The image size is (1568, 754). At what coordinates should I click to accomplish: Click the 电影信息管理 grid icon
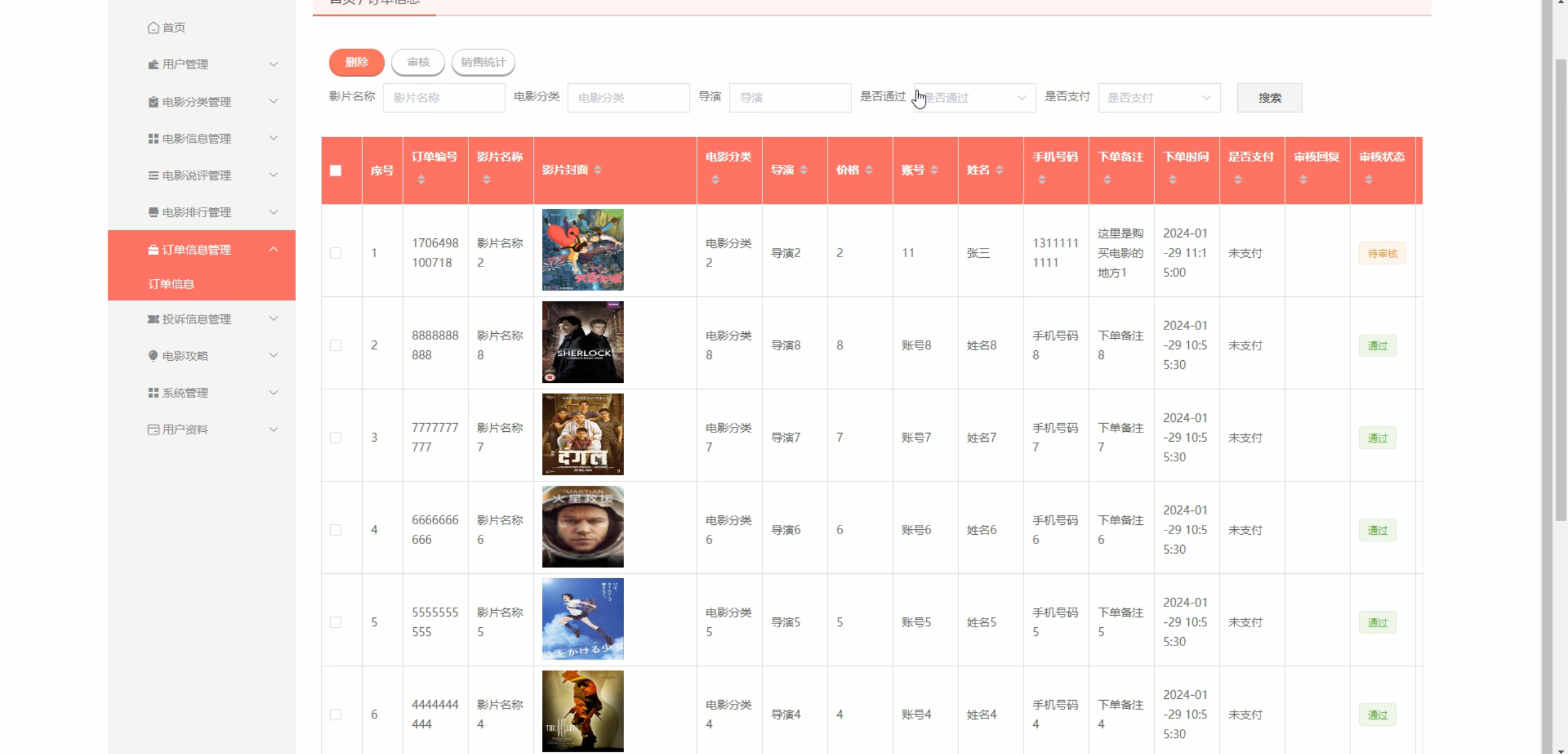click(x=153, y=138)
